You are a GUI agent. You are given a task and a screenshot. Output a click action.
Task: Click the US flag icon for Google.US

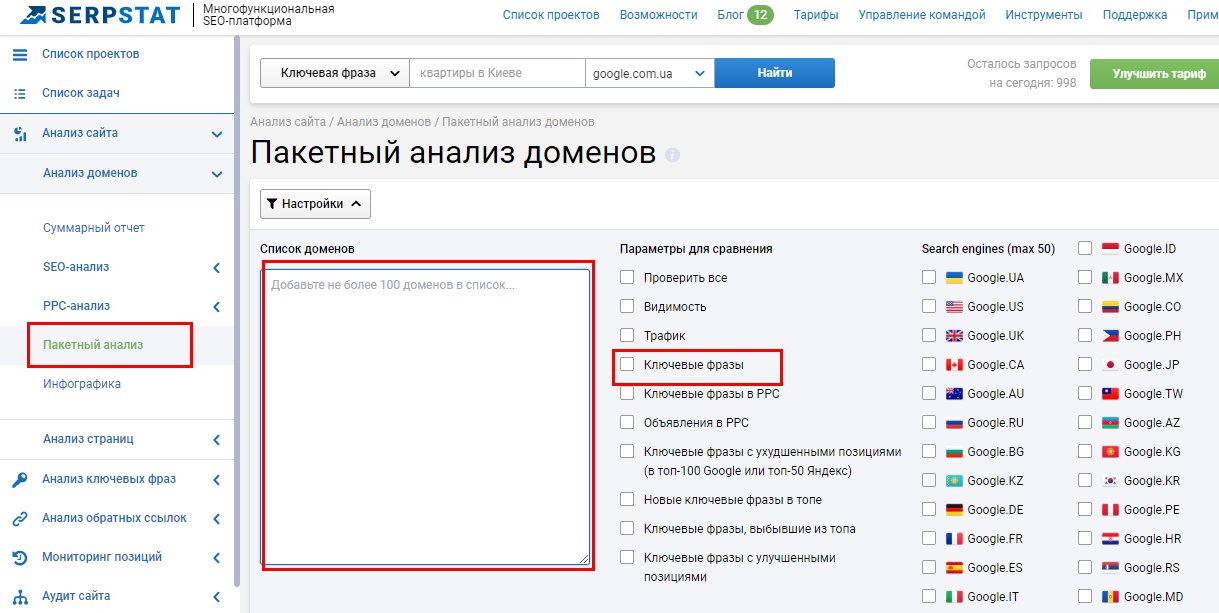(954, 307)
